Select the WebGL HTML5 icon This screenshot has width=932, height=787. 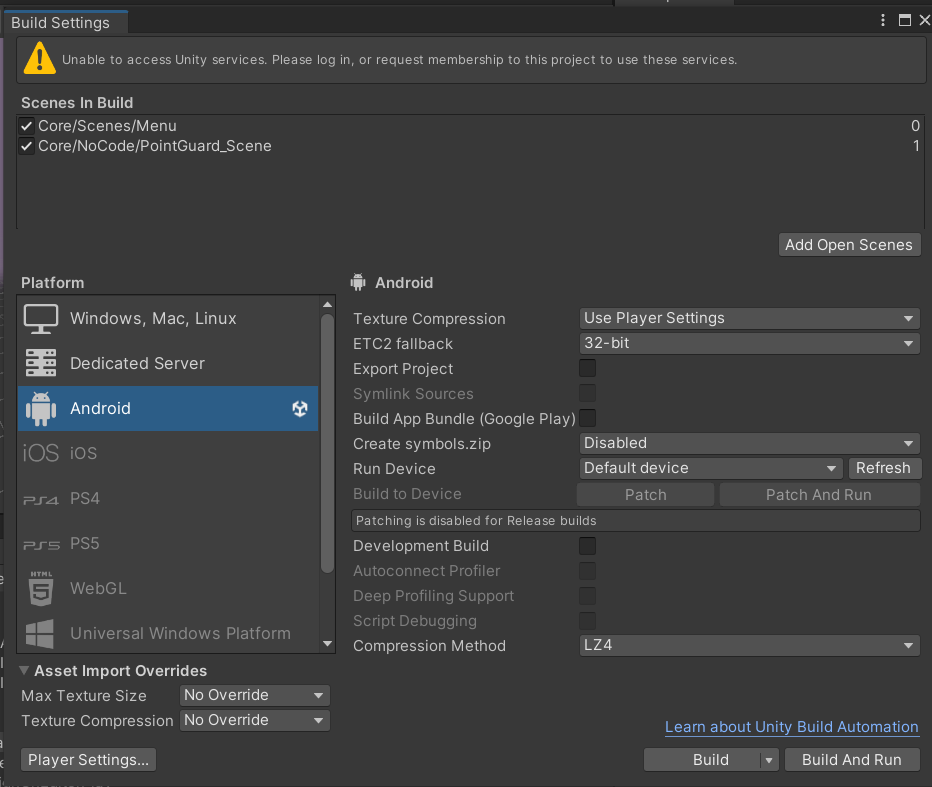41,588
